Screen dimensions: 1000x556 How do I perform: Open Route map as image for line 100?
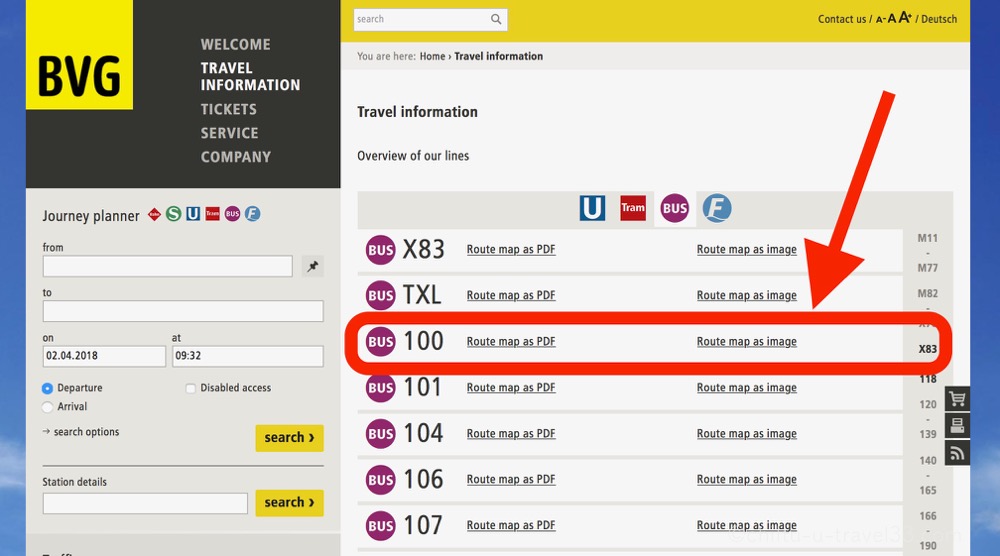pos(747,341)
